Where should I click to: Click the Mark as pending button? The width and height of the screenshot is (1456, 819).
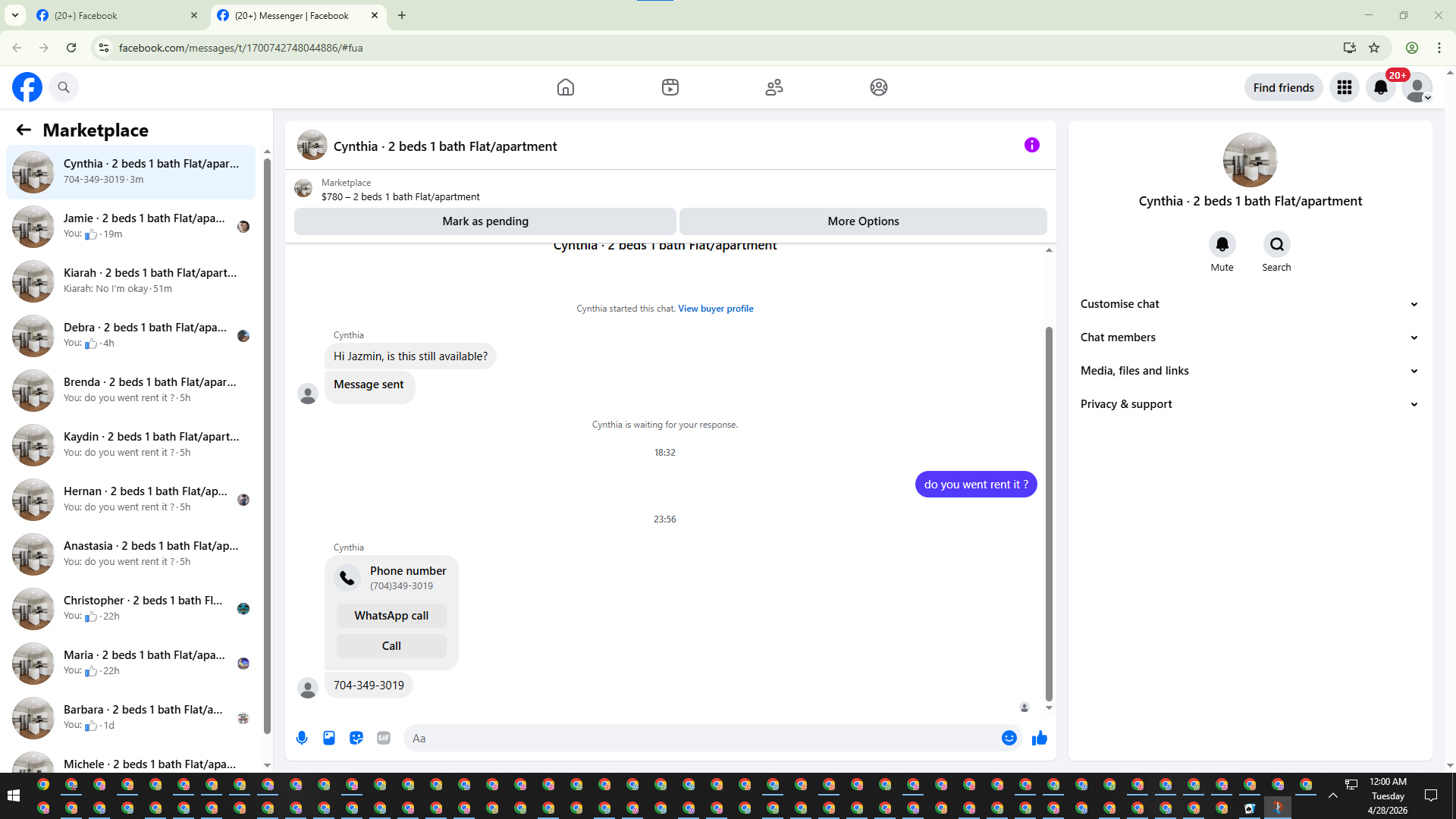[x=485, y=221]
